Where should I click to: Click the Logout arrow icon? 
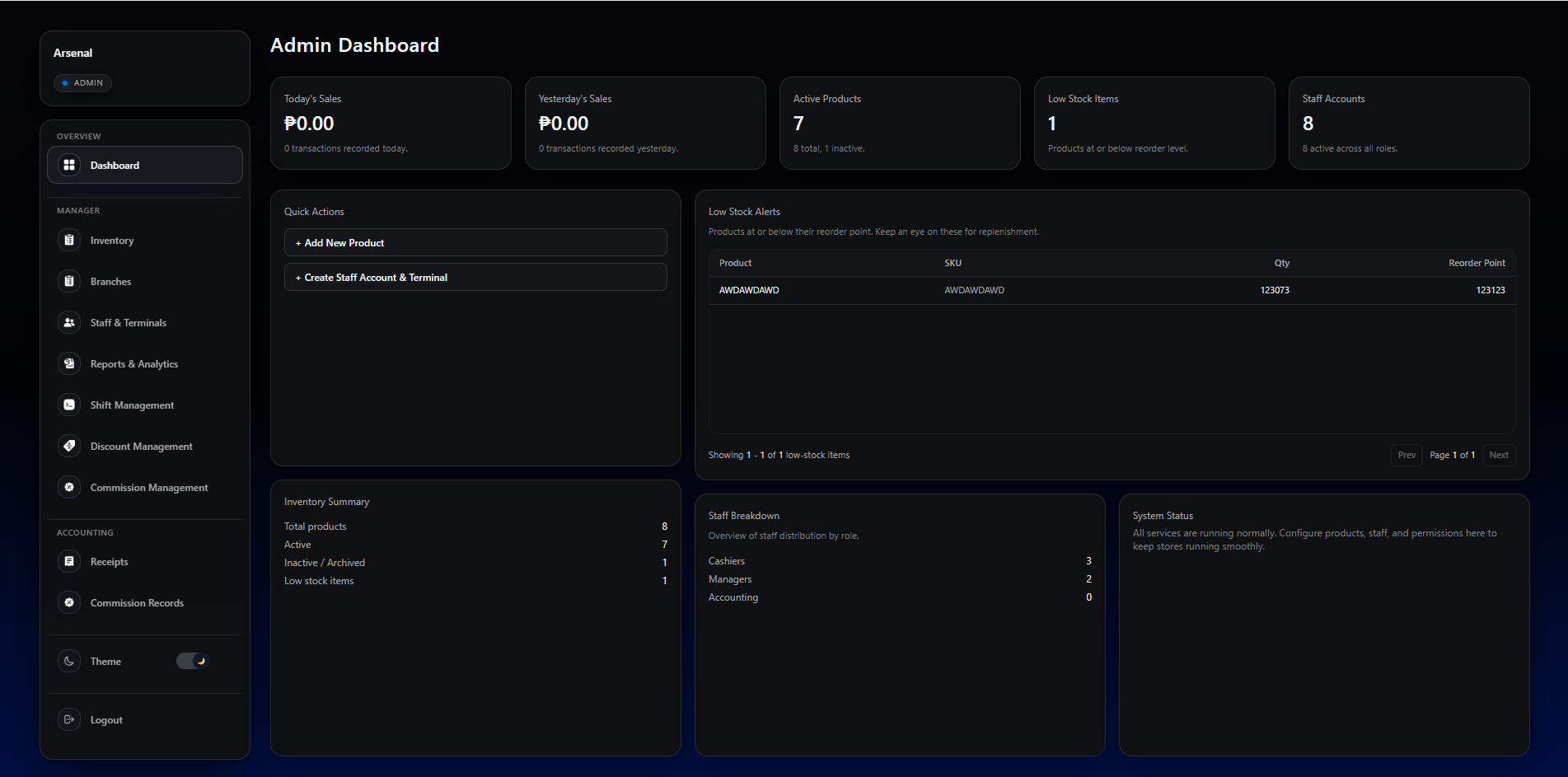pyautogui.click(x=69, y=719)
